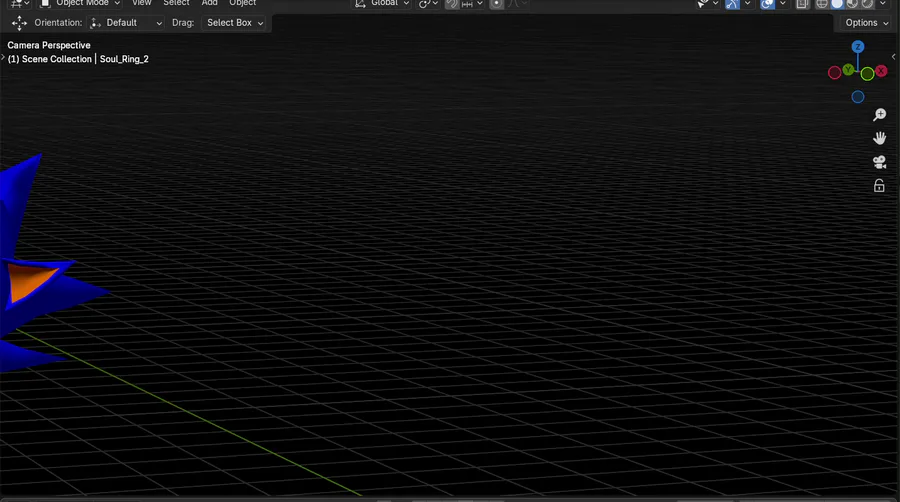Image resolution: width=900 pixels, height=502 pixels.
Task: Open the Add menu
Action: 210,3
